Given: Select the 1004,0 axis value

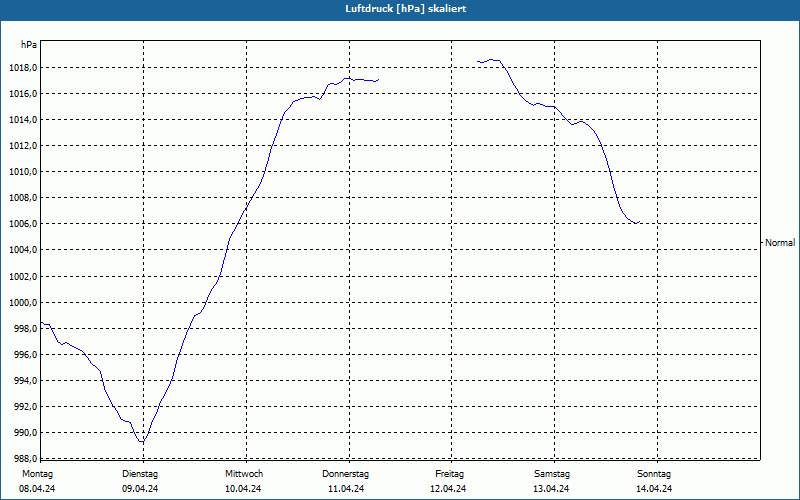Looking at the screenshot, I should (22, 250).
